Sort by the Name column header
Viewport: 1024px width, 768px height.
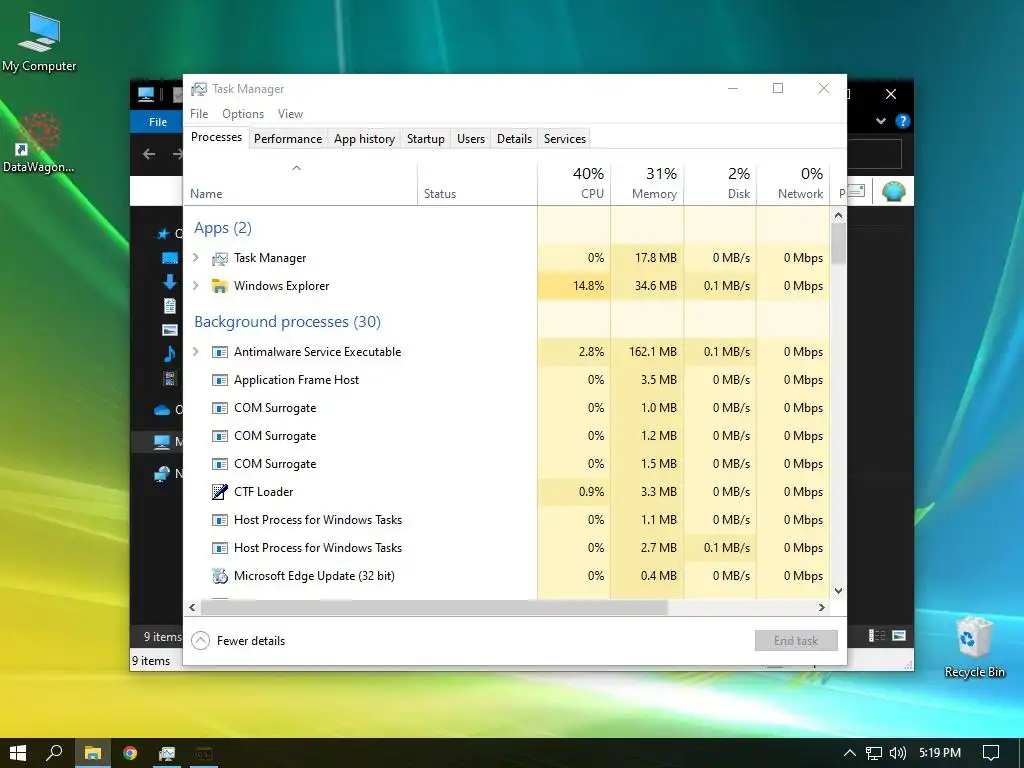coord(300,184)
